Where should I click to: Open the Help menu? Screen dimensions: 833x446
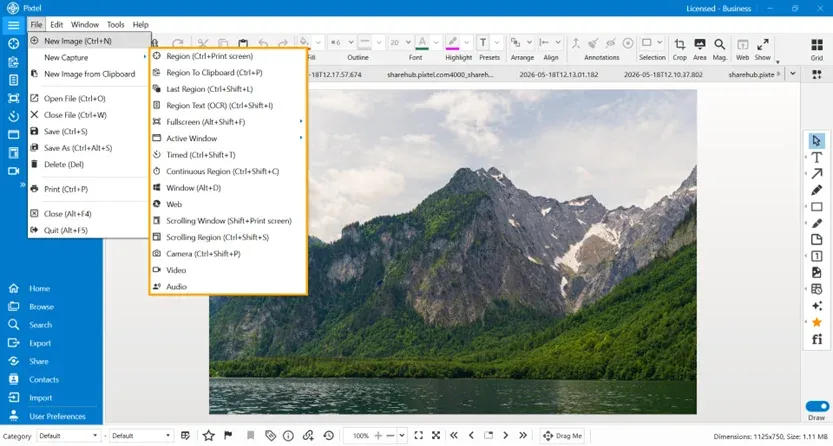[x=140, y=24]
